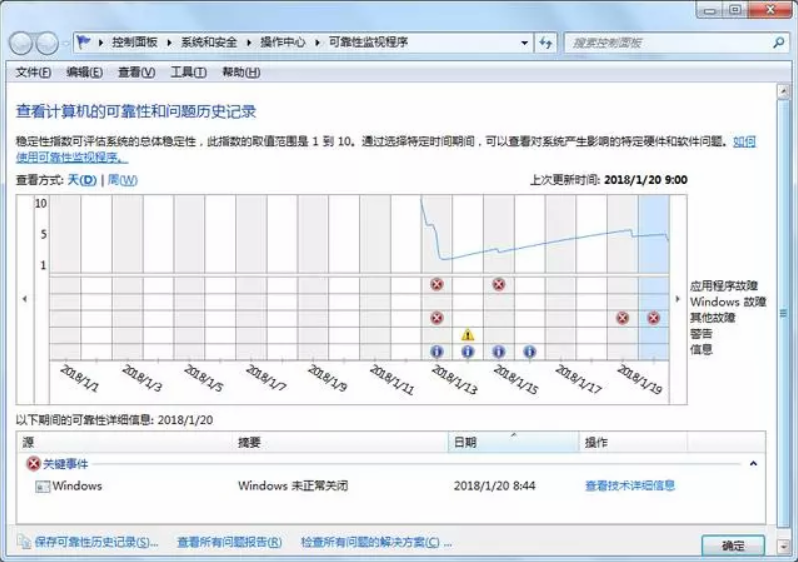The image size is (798, 562).
Task: Open the 查看(V) menu
Action: (136, 72)
